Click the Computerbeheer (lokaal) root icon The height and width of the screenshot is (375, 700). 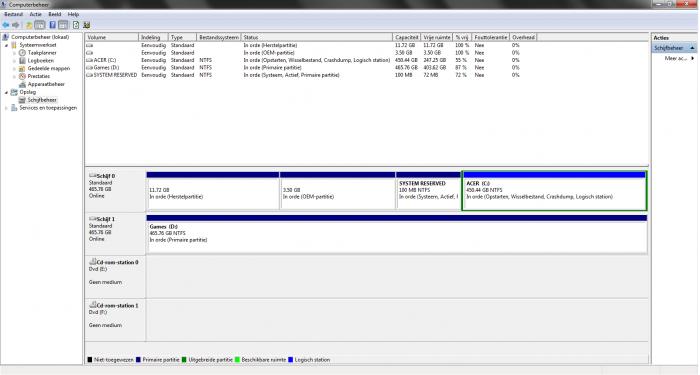click(x=6, y=37)
